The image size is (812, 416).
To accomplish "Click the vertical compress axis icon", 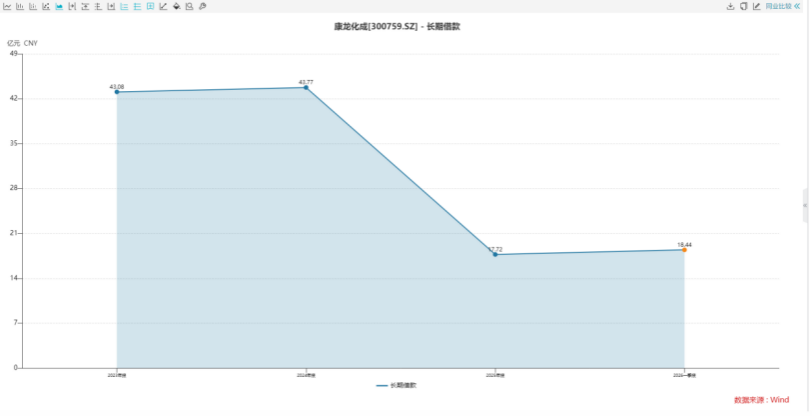I will pyautogui.click(x=85, y=6).
